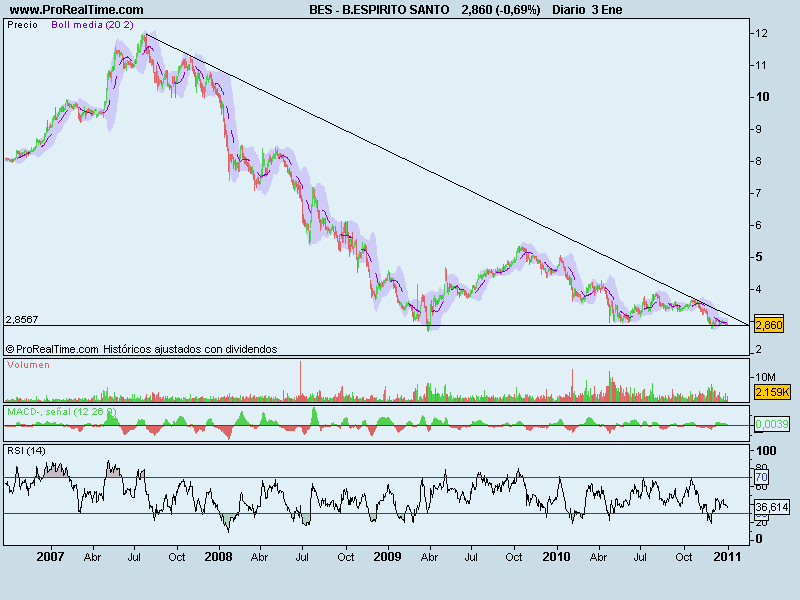
Task: Click the 4 label on price axis
Action: 759,289
